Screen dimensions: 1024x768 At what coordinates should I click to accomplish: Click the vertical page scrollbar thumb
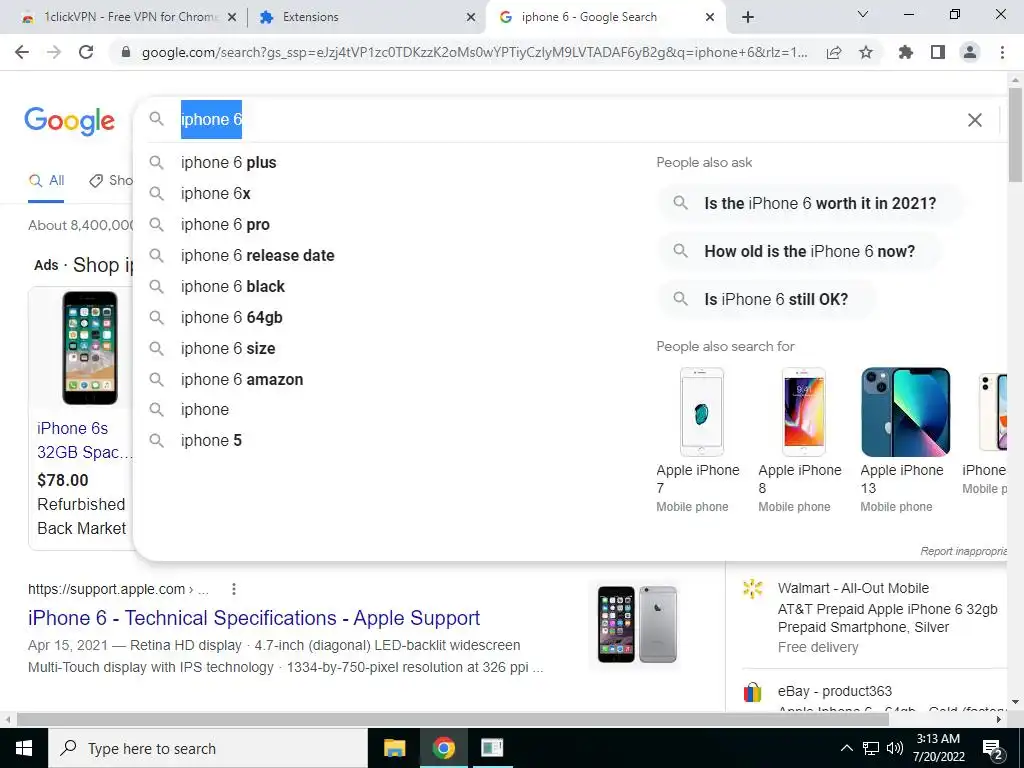click(x=1015, y=134)
